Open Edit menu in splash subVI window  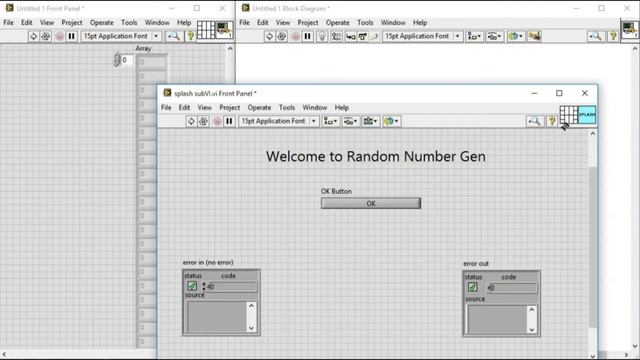point(184,107)
